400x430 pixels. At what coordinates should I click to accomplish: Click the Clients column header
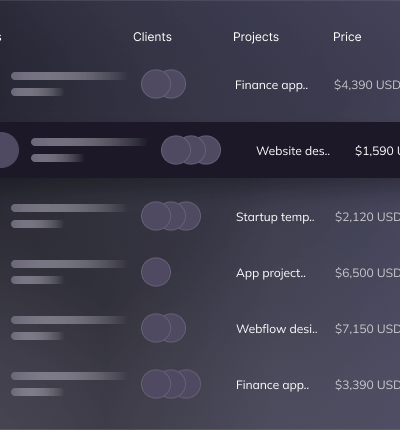(152, 37)
